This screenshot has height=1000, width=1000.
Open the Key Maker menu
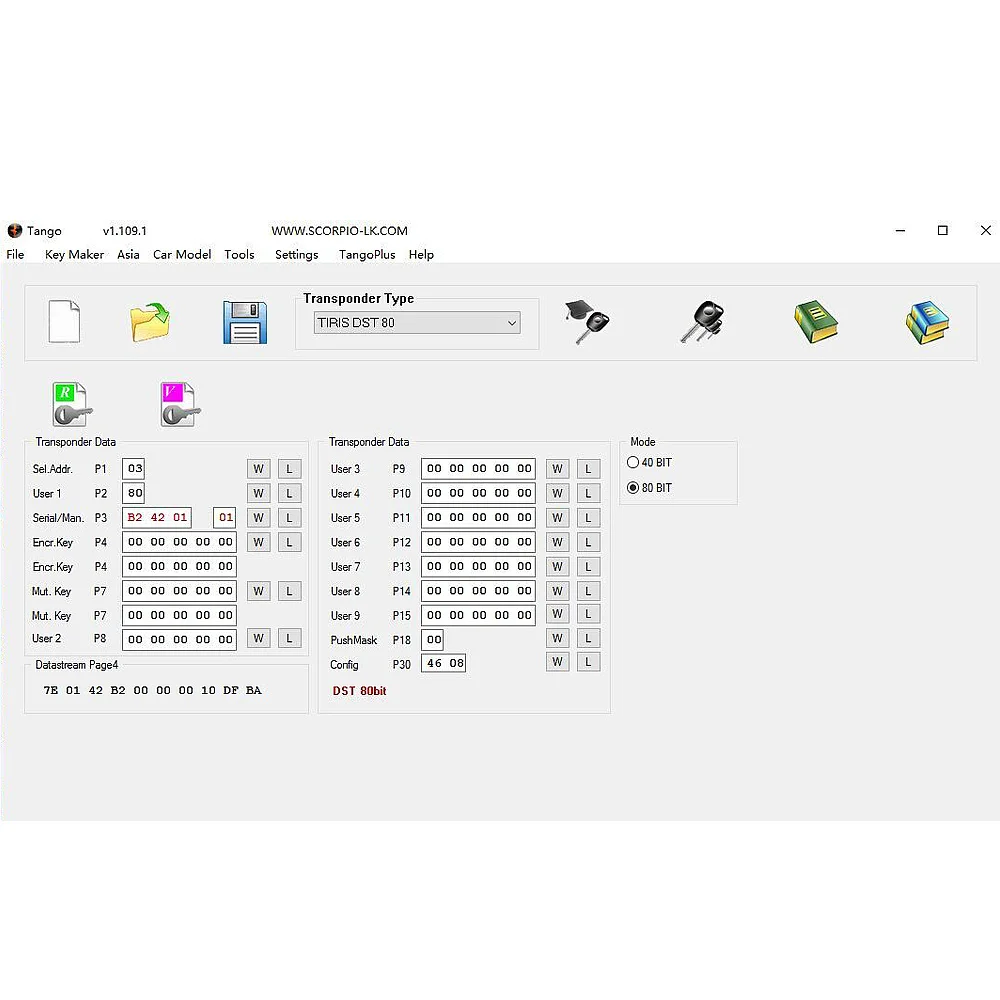tap(74, 254)
